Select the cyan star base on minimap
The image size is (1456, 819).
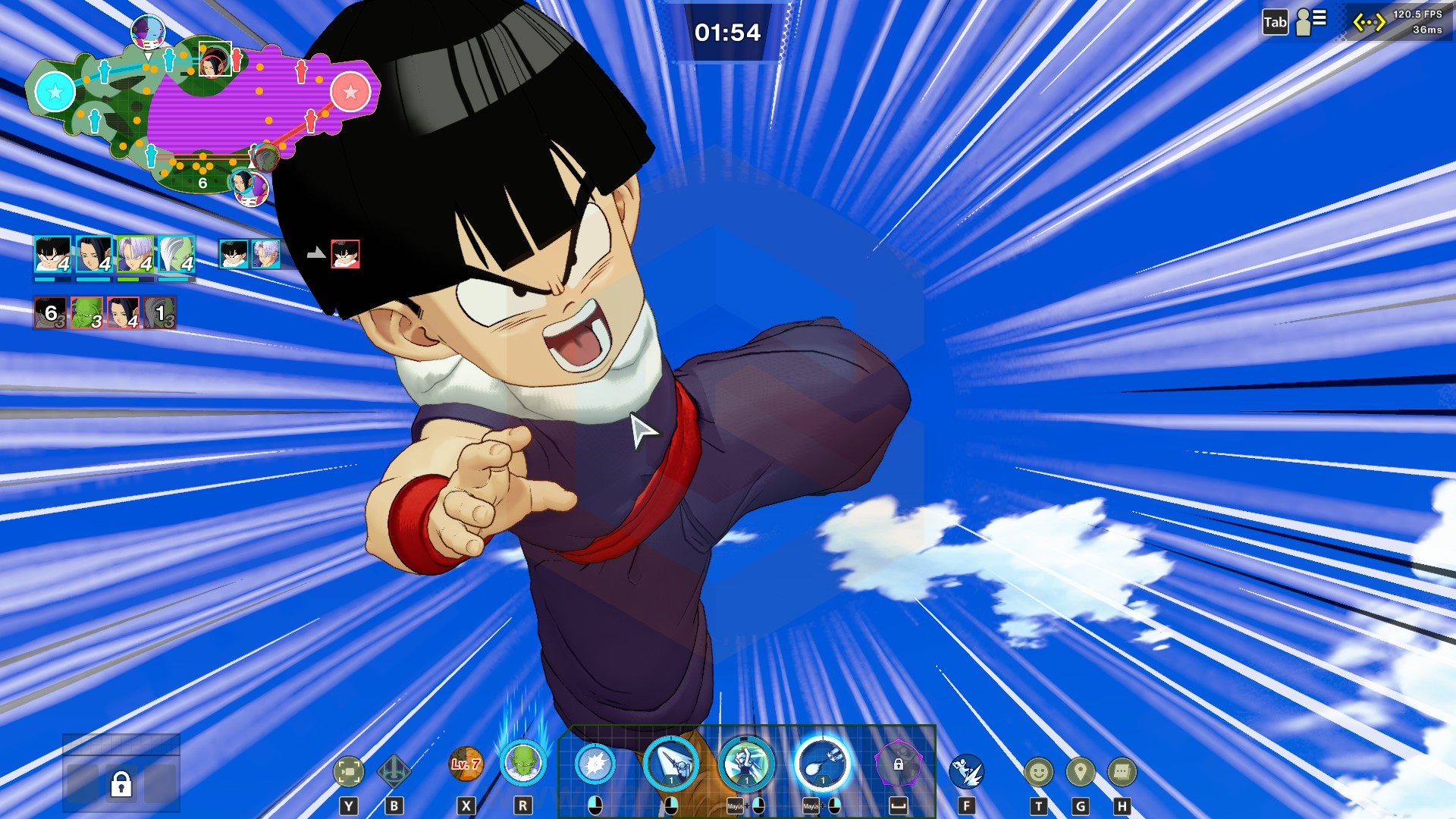tap(55, 92)
